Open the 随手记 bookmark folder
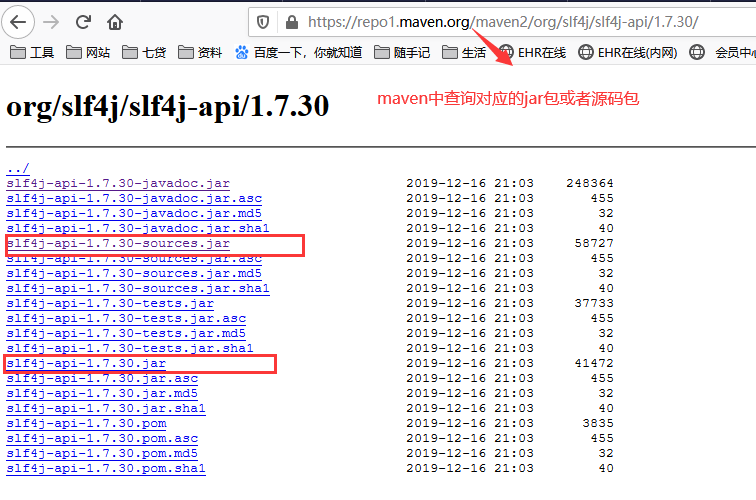Screen dimensions: 756x500 (402, 52)
